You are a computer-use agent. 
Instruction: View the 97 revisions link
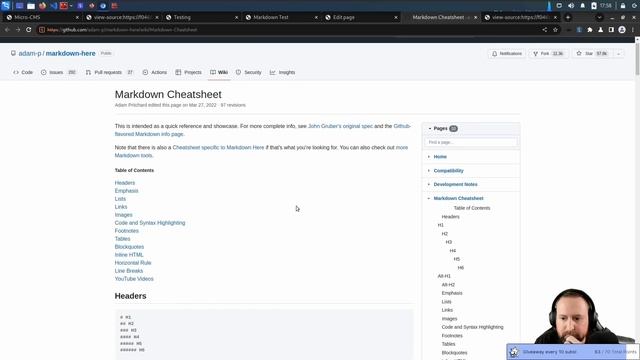[x=233, y=105]
